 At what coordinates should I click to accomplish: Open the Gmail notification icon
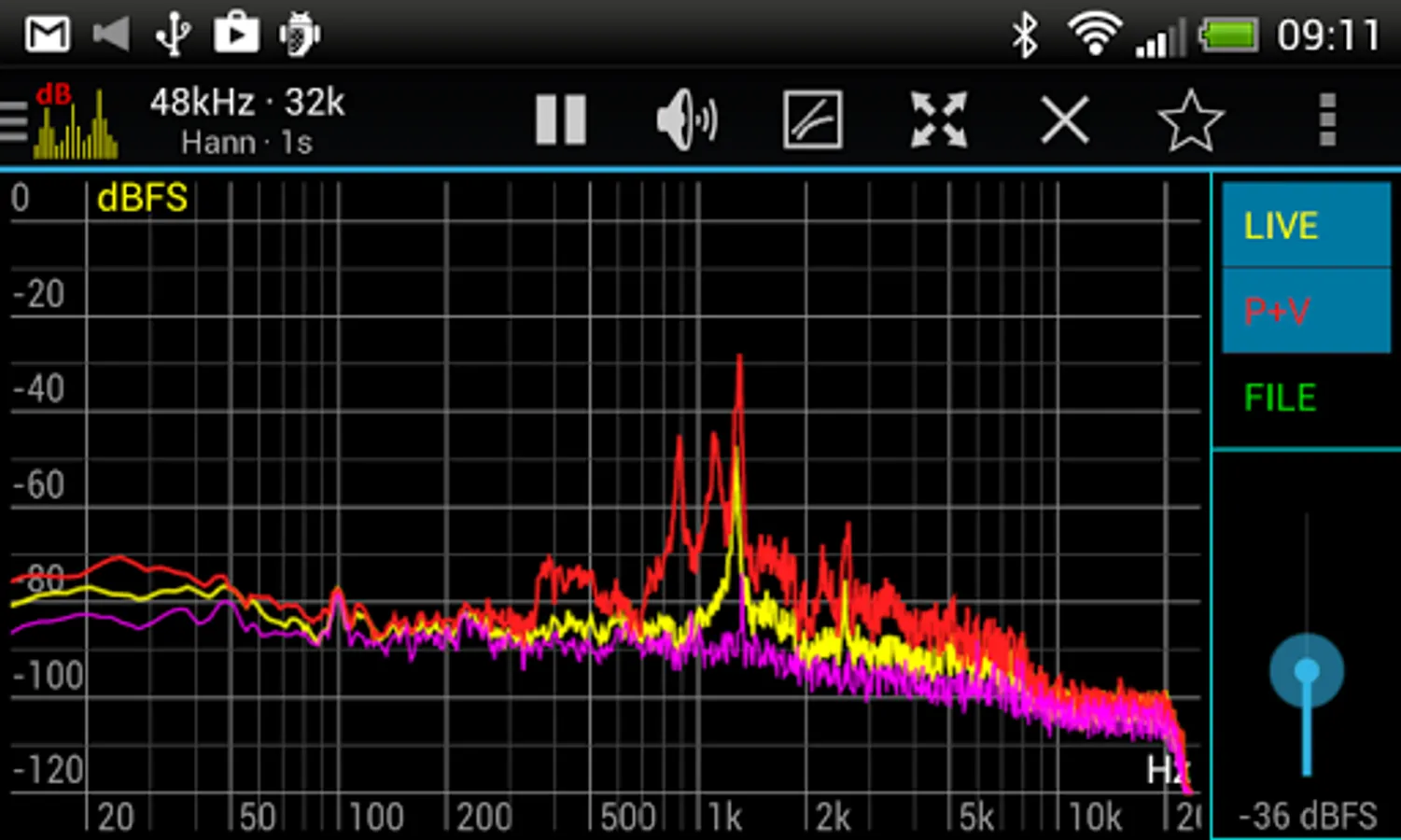coord(48,35)
